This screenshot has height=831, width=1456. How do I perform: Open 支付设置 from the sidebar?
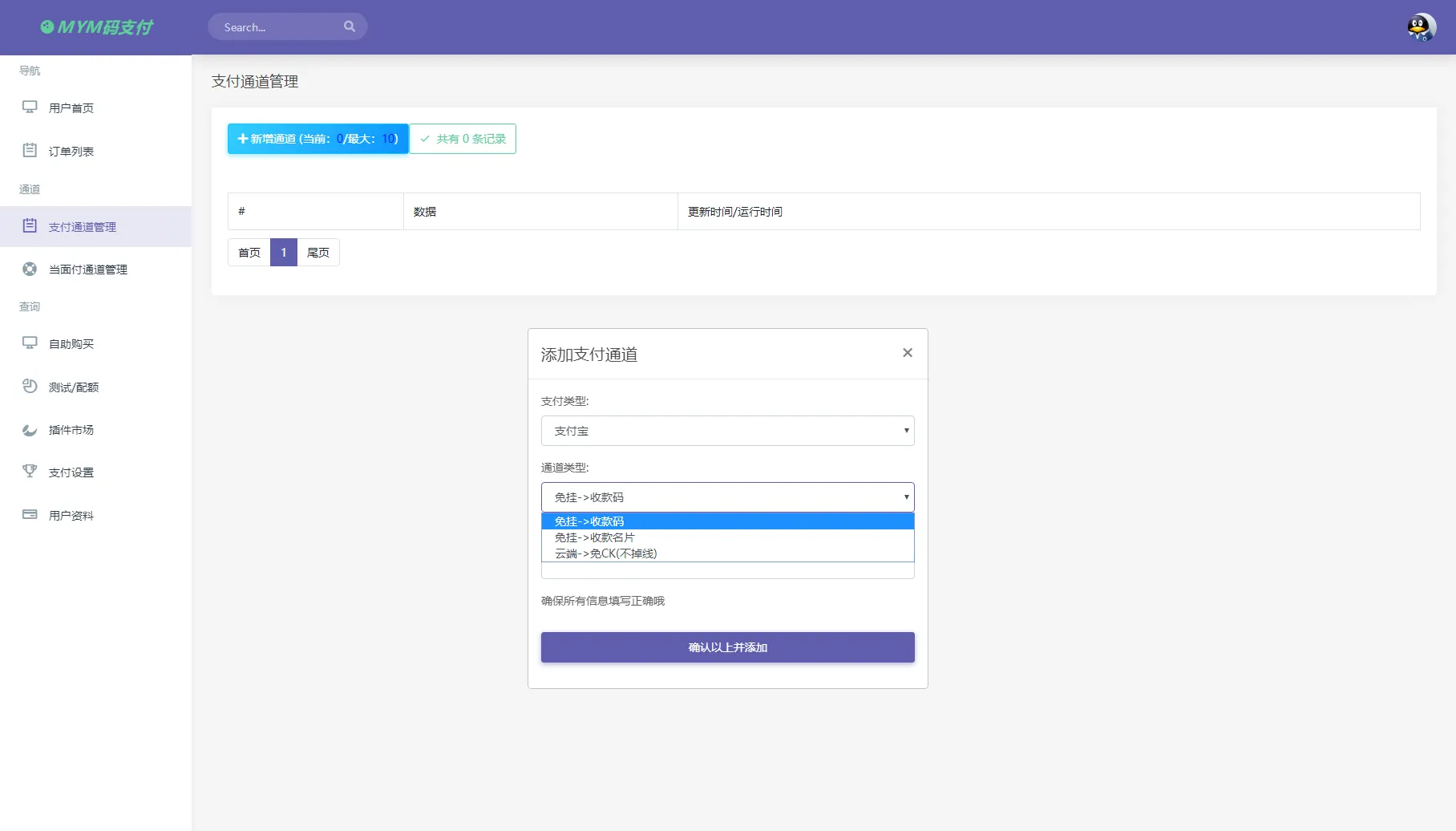(x=70, y=472)
